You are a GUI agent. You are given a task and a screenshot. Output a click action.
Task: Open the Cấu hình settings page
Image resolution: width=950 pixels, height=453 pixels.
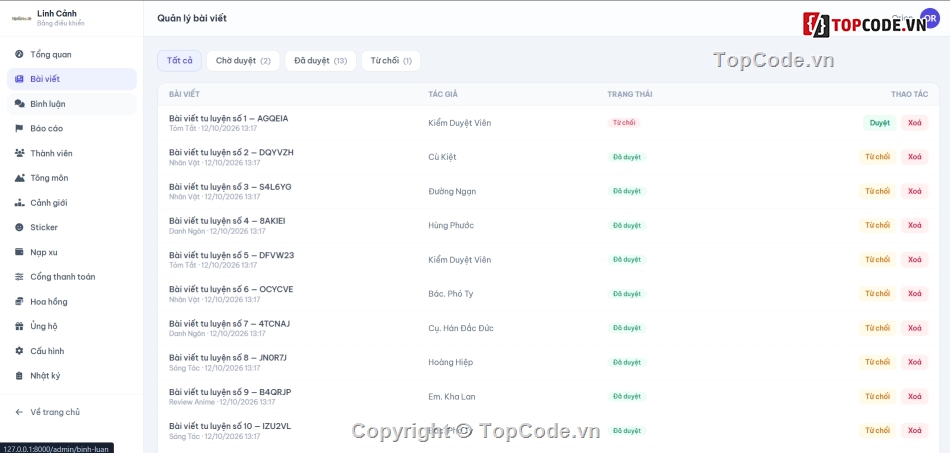pos(71,351)
